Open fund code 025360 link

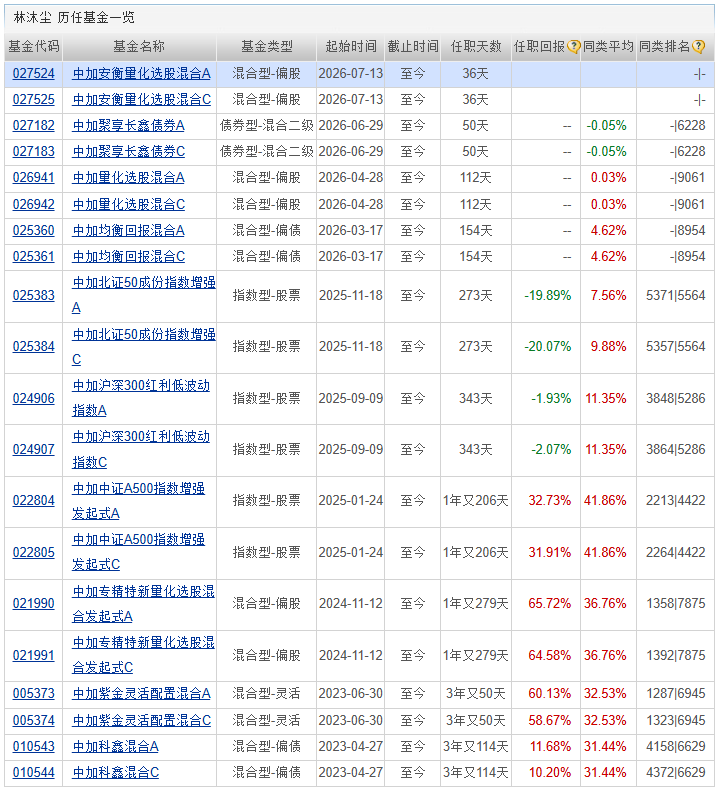(33, 231)
